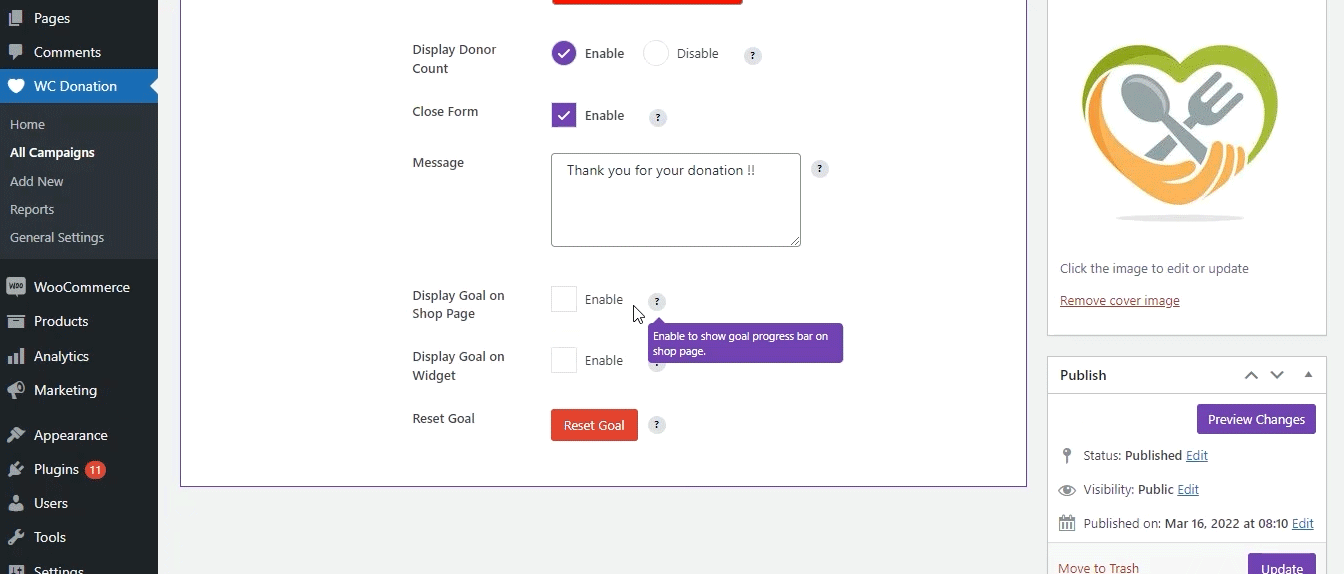Select Disable radio for Display Donor Count
This screenshot has height=574, width=1344.
[656, 53]
